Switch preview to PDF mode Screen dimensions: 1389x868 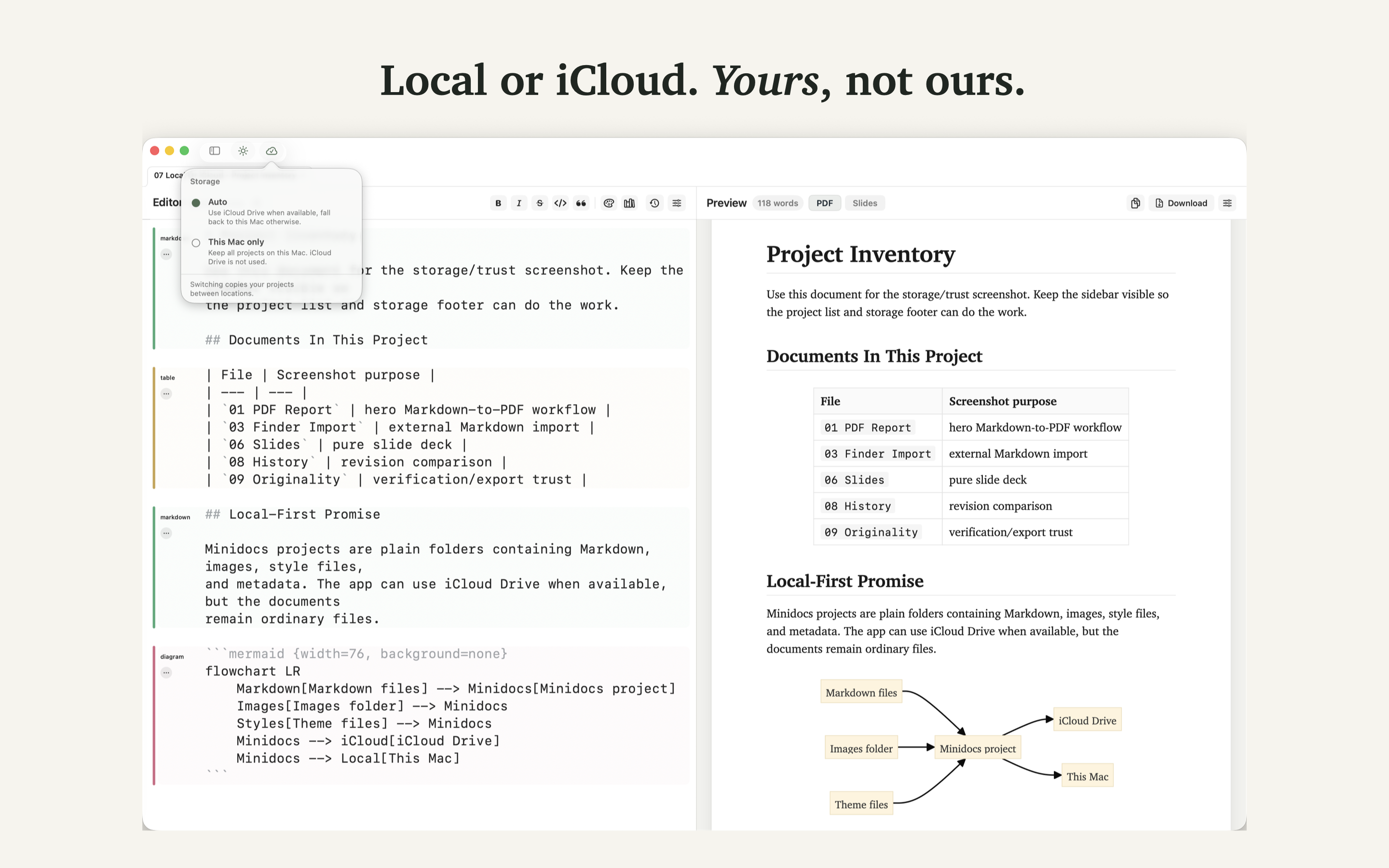coord(824,203)
